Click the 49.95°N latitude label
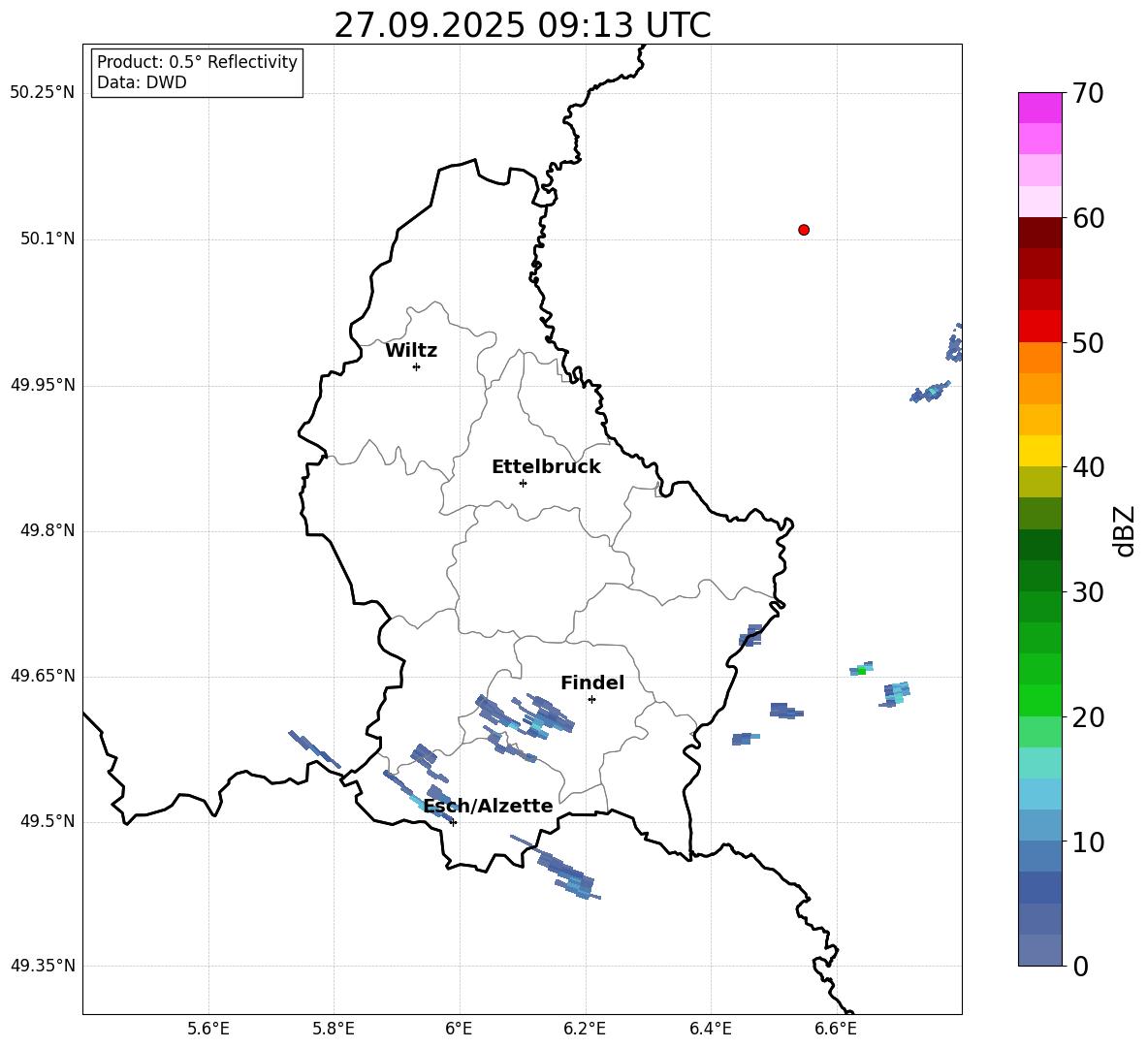1148x1048 pixels. tap(43, 385)
